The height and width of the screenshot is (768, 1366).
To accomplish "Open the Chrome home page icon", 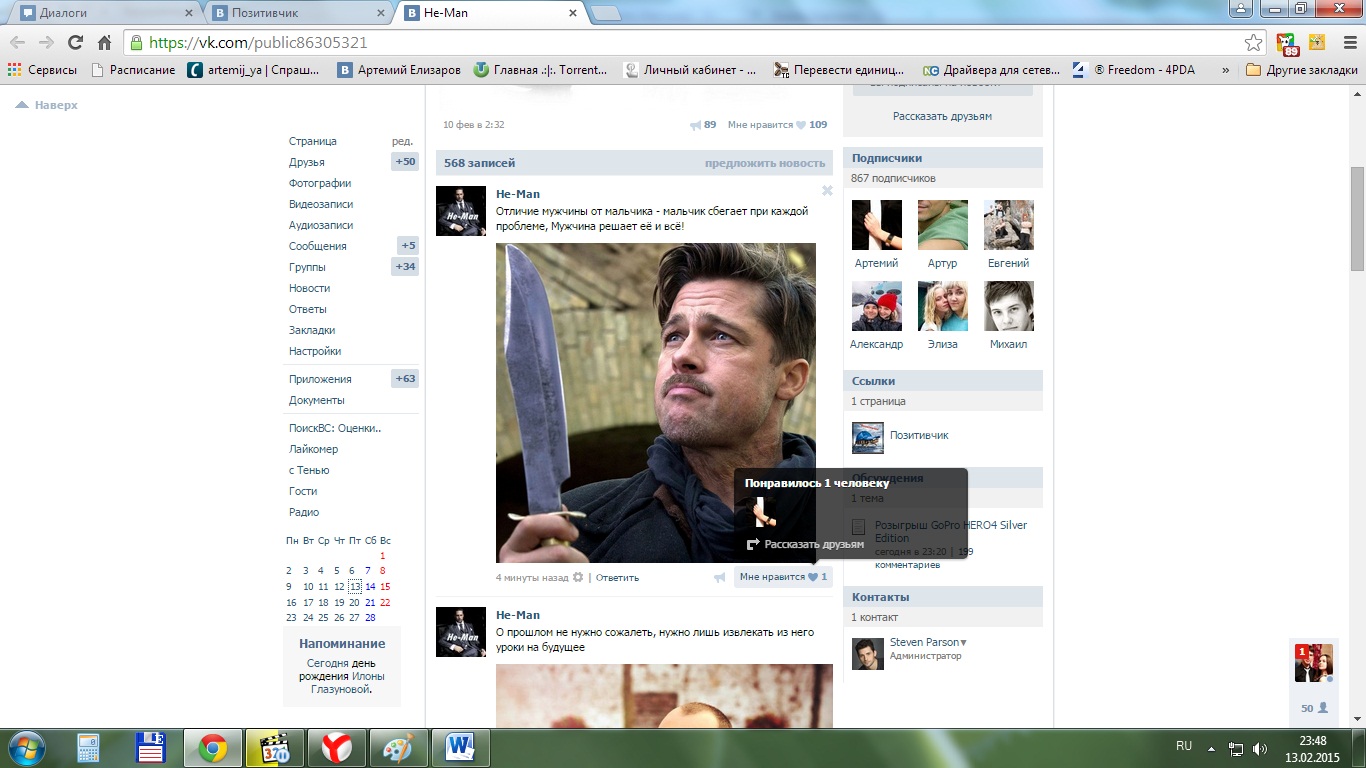I will [104, 43].
